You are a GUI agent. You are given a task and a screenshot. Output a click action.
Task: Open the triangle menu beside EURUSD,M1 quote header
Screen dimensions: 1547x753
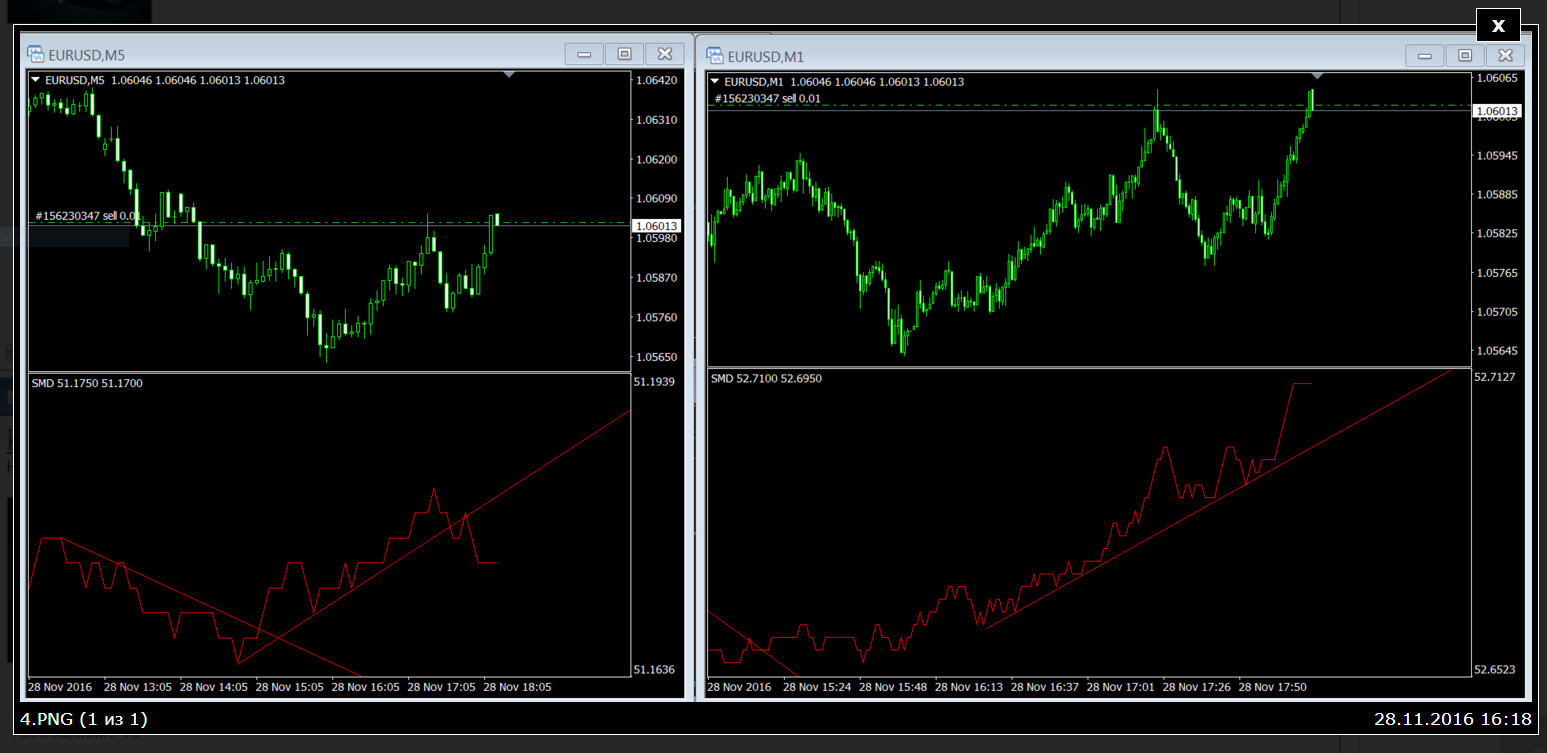tap(716, 81)
